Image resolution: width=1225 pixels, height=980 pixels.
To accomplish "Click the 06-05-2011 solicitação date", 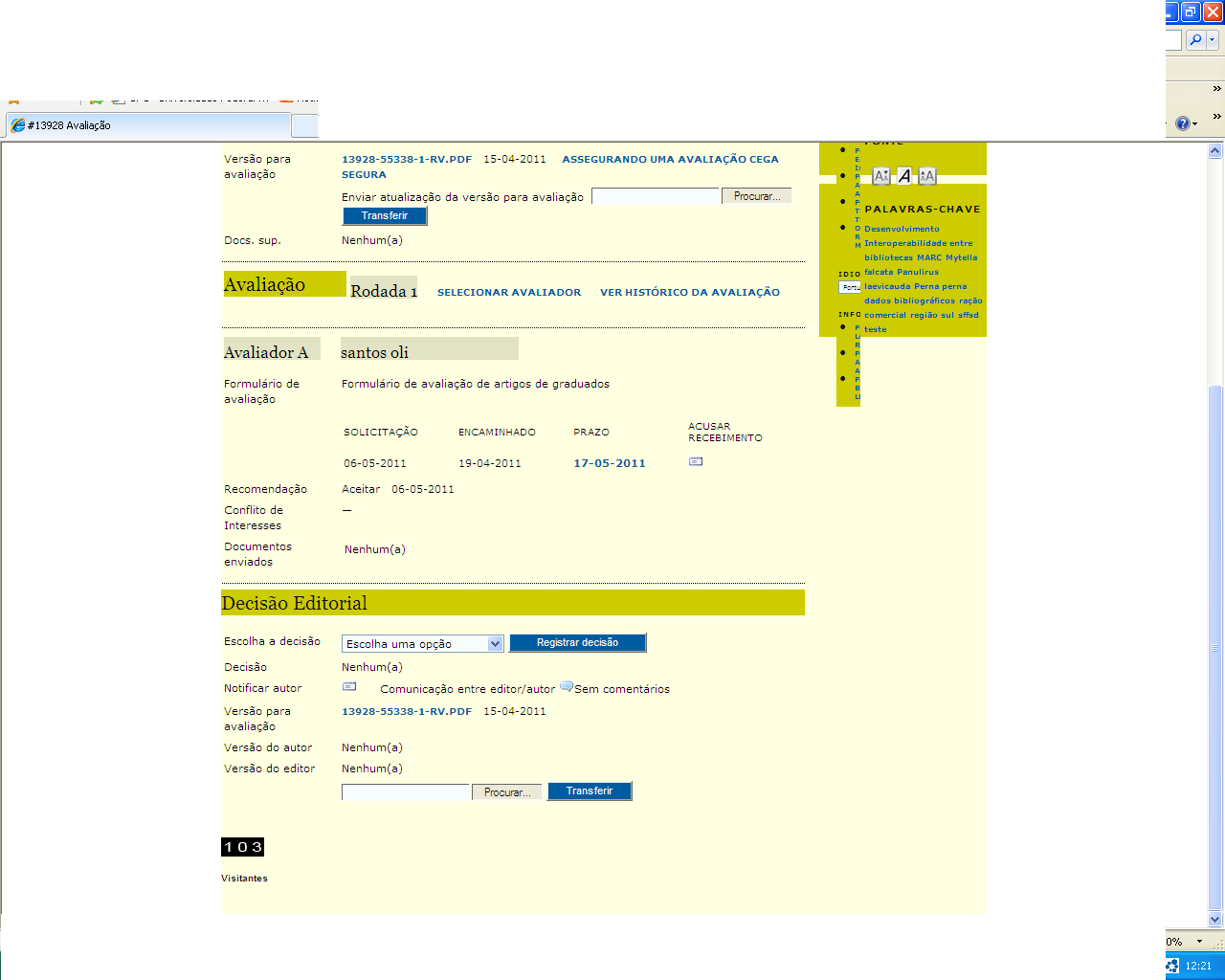I will click(x=375, y=463).
